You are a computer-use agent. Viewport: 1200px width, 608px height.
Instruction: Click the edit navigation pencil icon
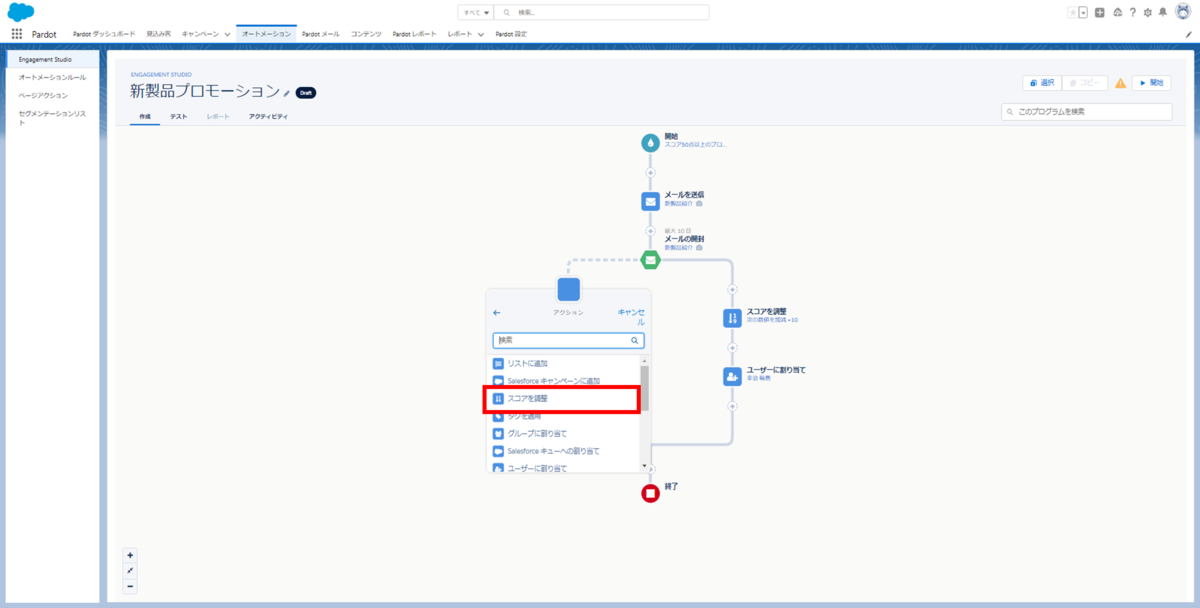tap(1188, 34)
